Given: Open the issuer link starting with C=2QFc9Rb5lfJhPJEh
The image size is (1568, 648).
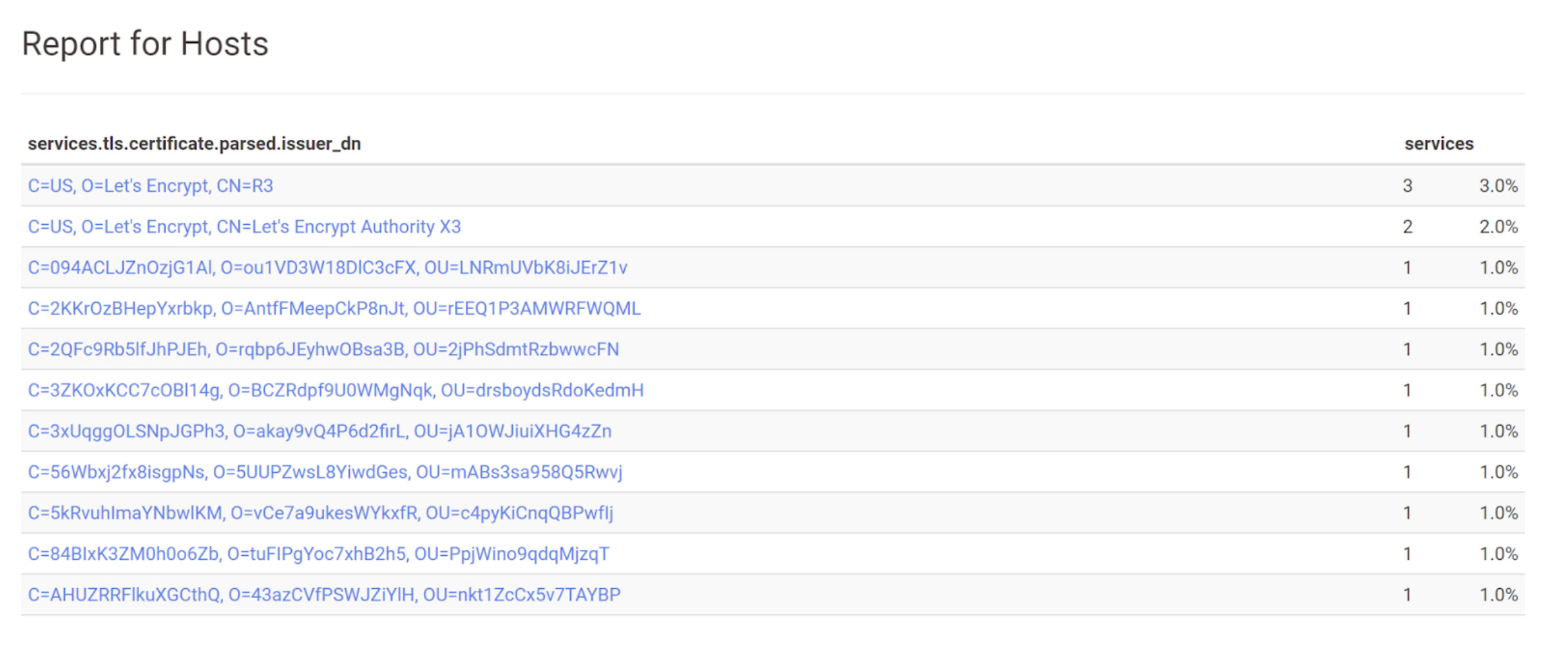Looking at the screenshot, I should coord(323,350).
